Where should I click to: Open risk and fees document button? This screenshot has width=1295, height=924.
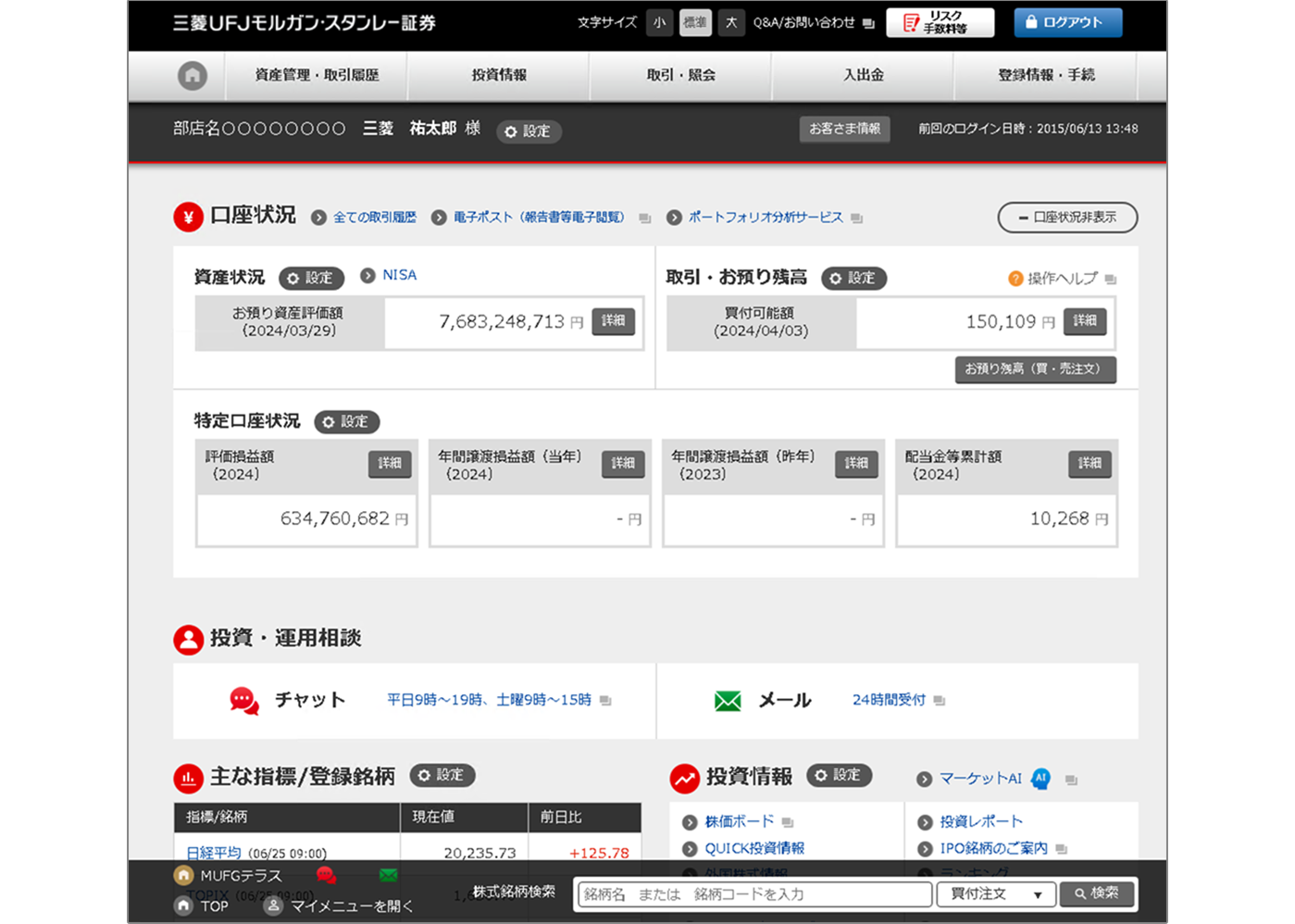(x=940, y=22)
